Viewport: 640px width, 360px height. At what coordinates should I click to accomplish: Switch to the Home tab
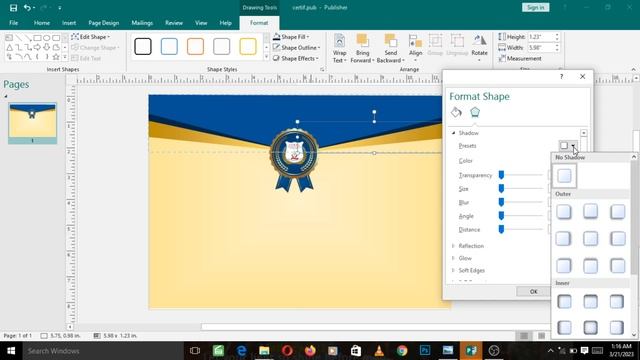(x=42, y=23)
